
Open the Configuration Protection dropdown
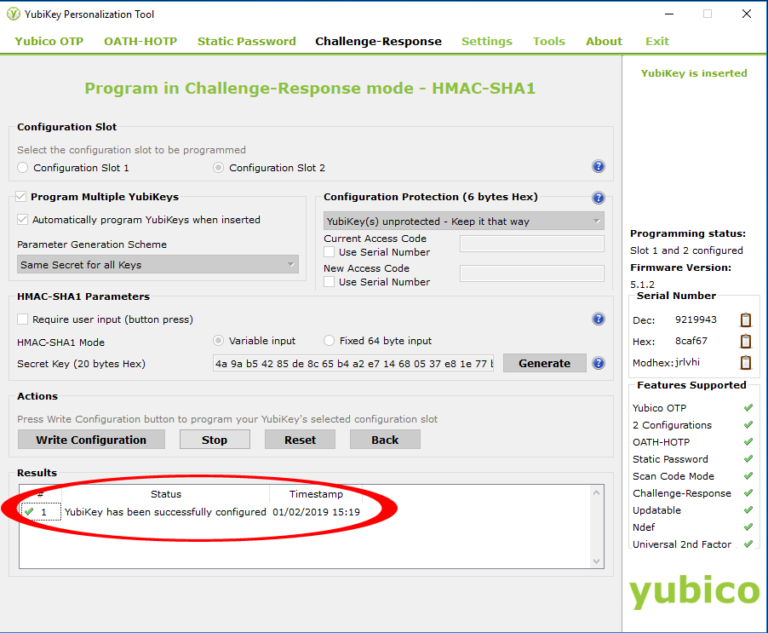point(464,221)
